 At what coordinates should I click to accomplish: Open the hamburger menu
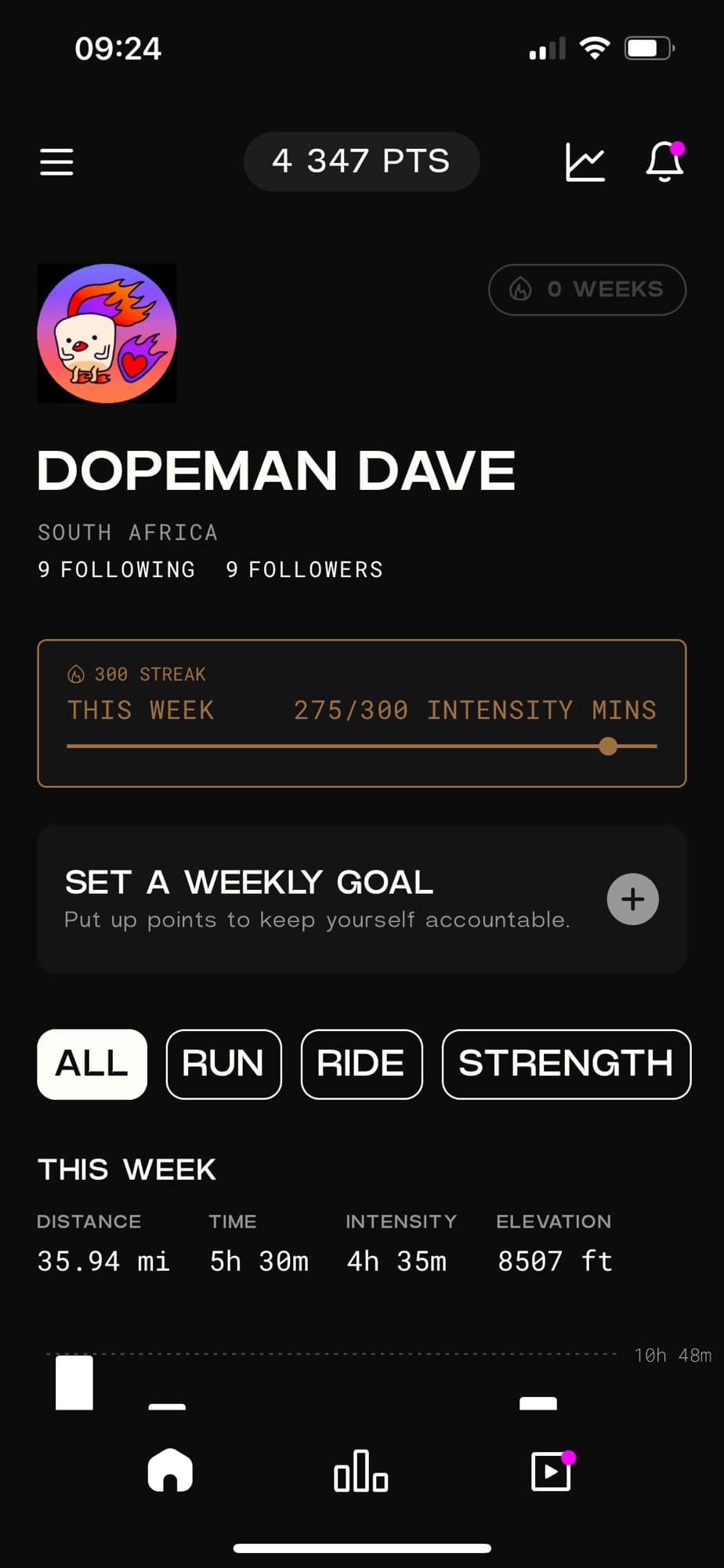click(56, 162)
